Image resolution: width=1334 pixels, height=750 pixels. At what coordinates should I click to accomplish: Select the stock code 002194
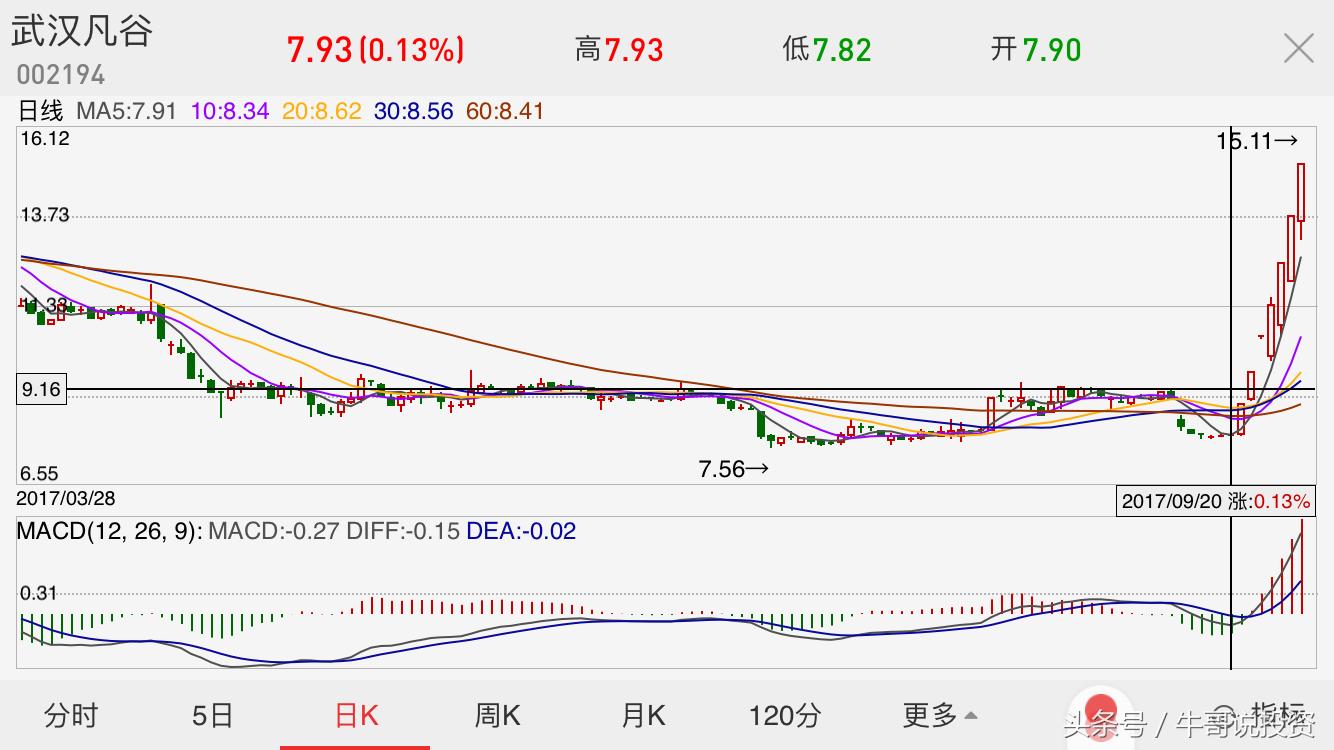pos(60,75)
